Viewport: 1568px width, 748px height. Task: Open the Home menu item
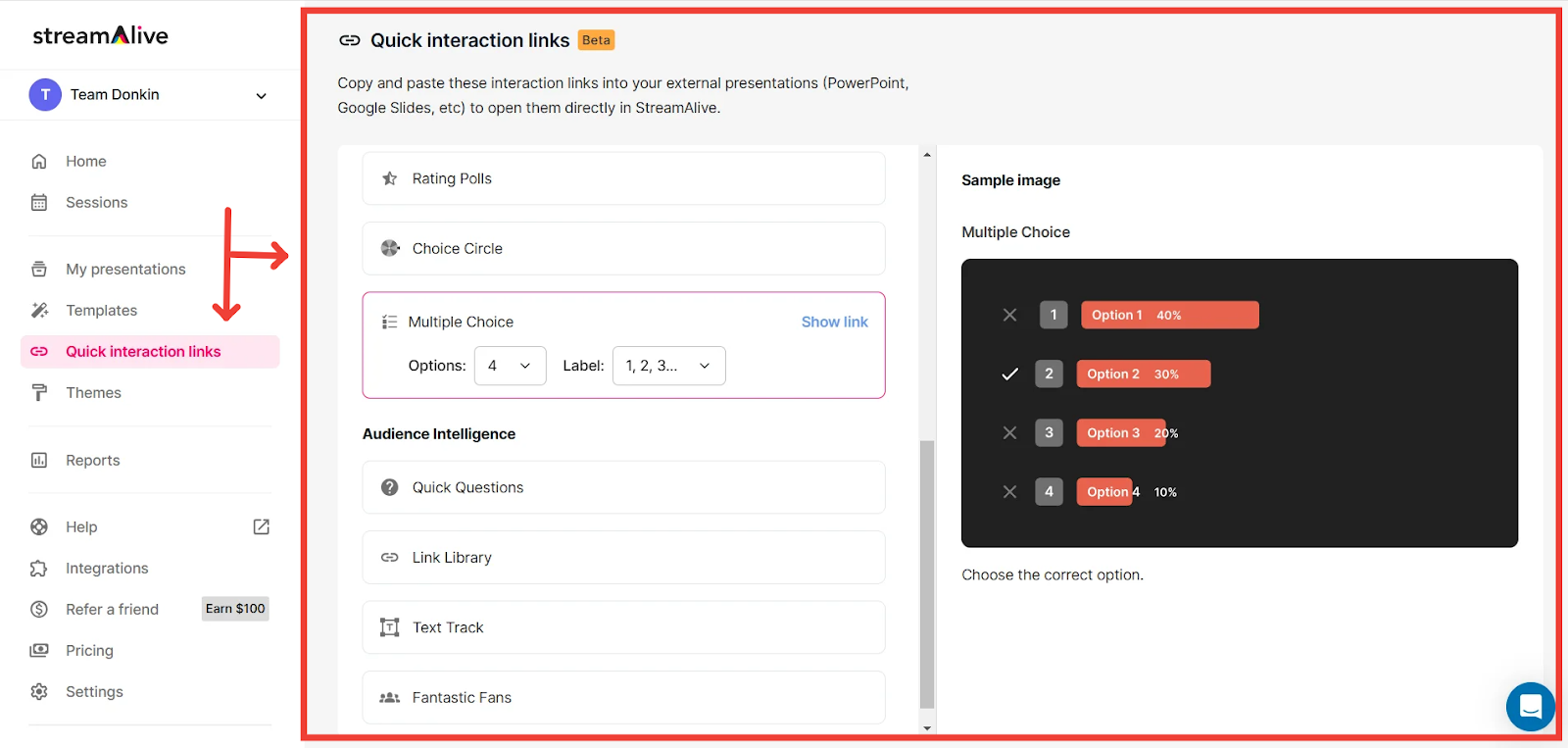pos(86,162)
